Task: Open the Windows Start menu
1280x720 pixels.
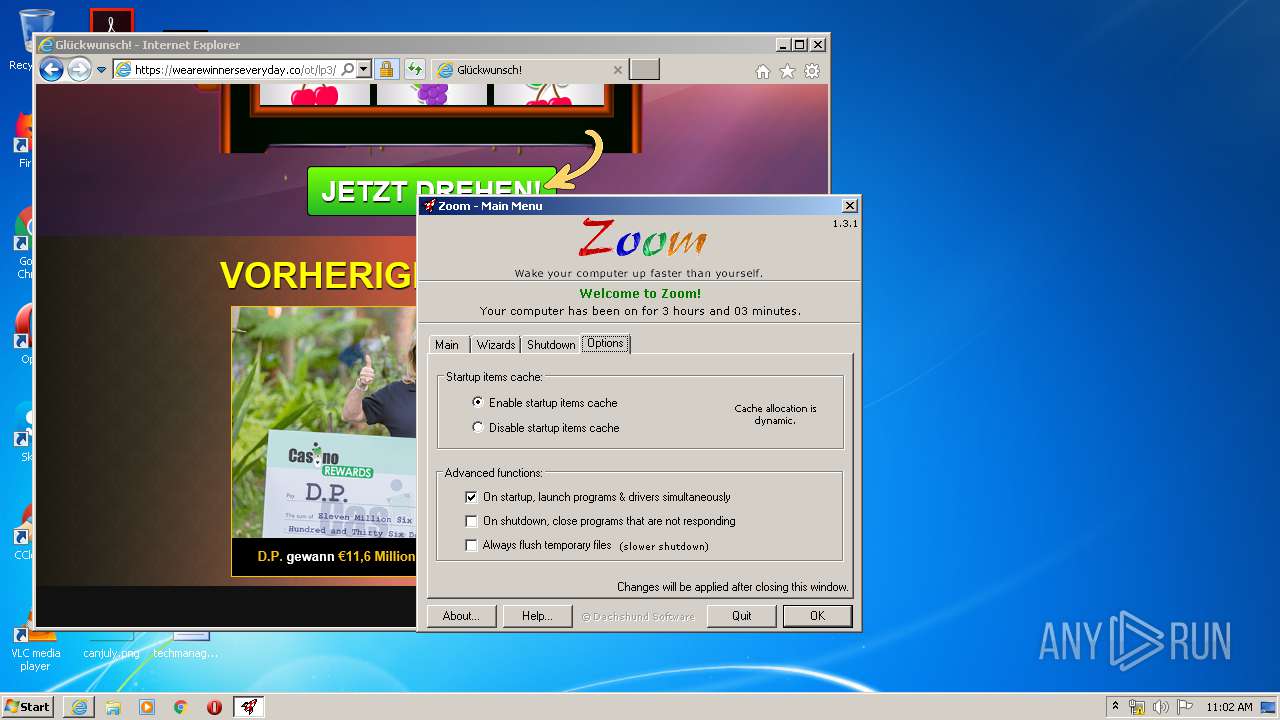Action: tap(27, 707)
